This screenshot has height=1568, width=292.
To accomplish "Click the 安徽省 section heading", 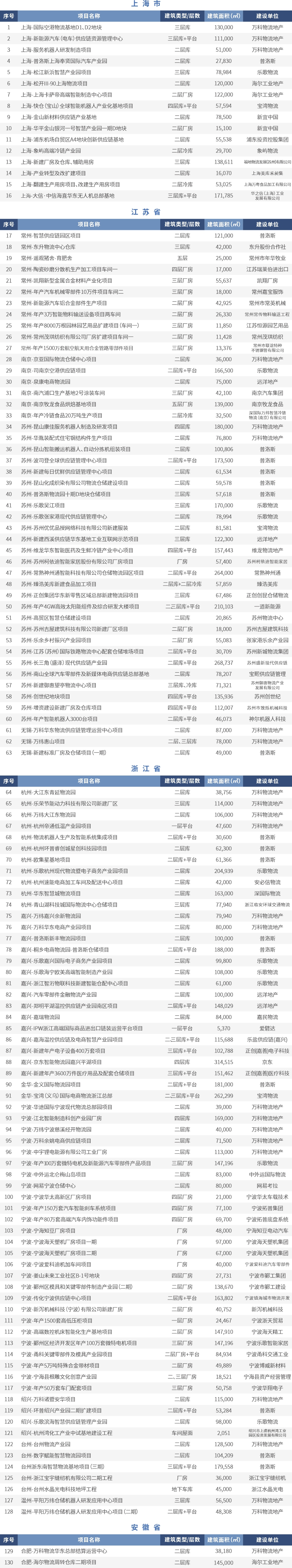I will tap(146, 1527).
